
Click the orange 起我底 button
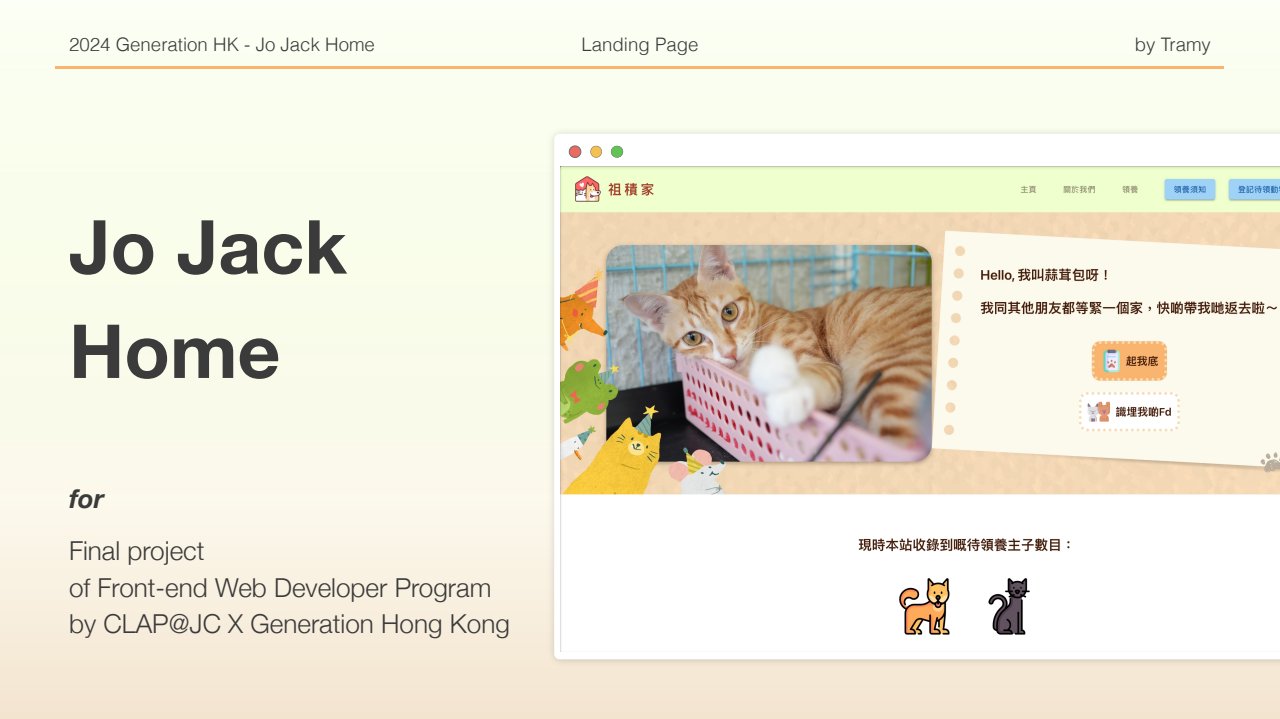[x=1130, y=361]
